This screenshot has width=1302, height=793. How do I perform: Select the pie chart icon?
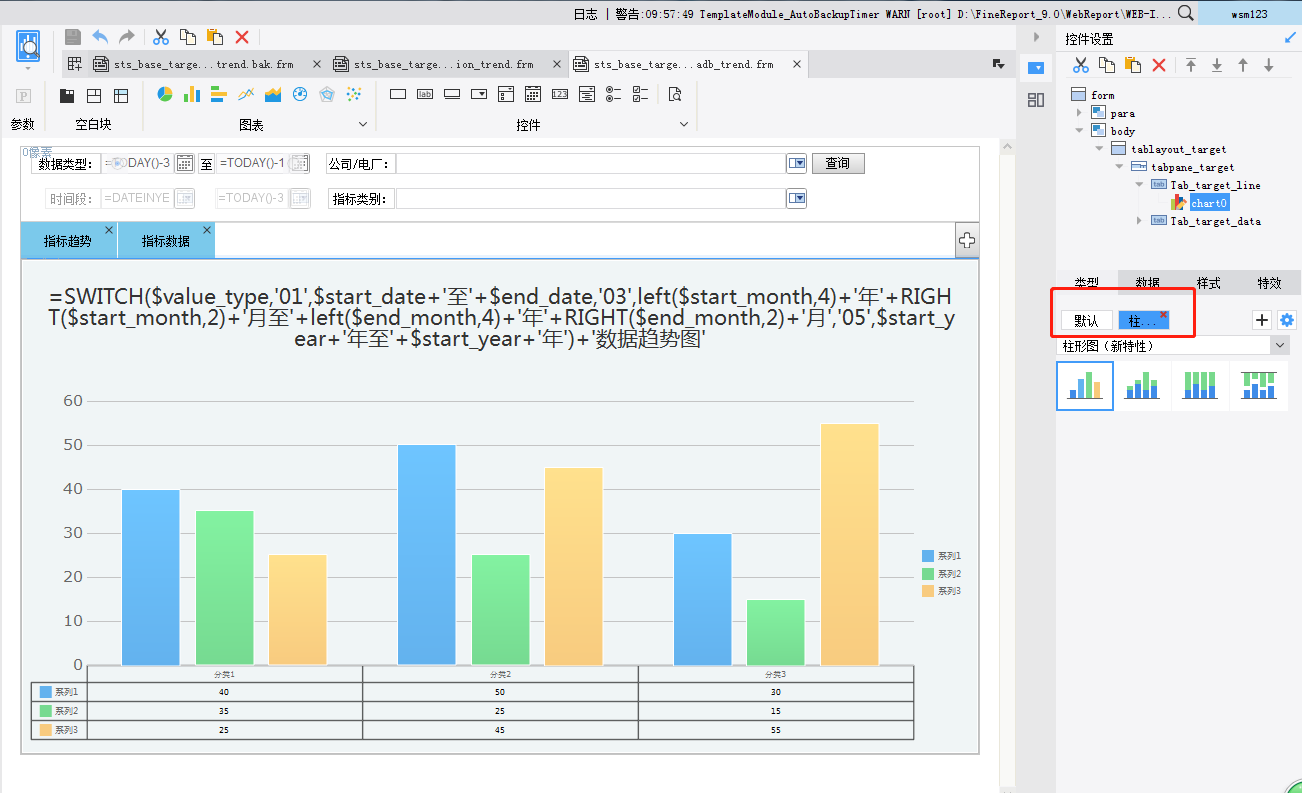click(165, 95)
